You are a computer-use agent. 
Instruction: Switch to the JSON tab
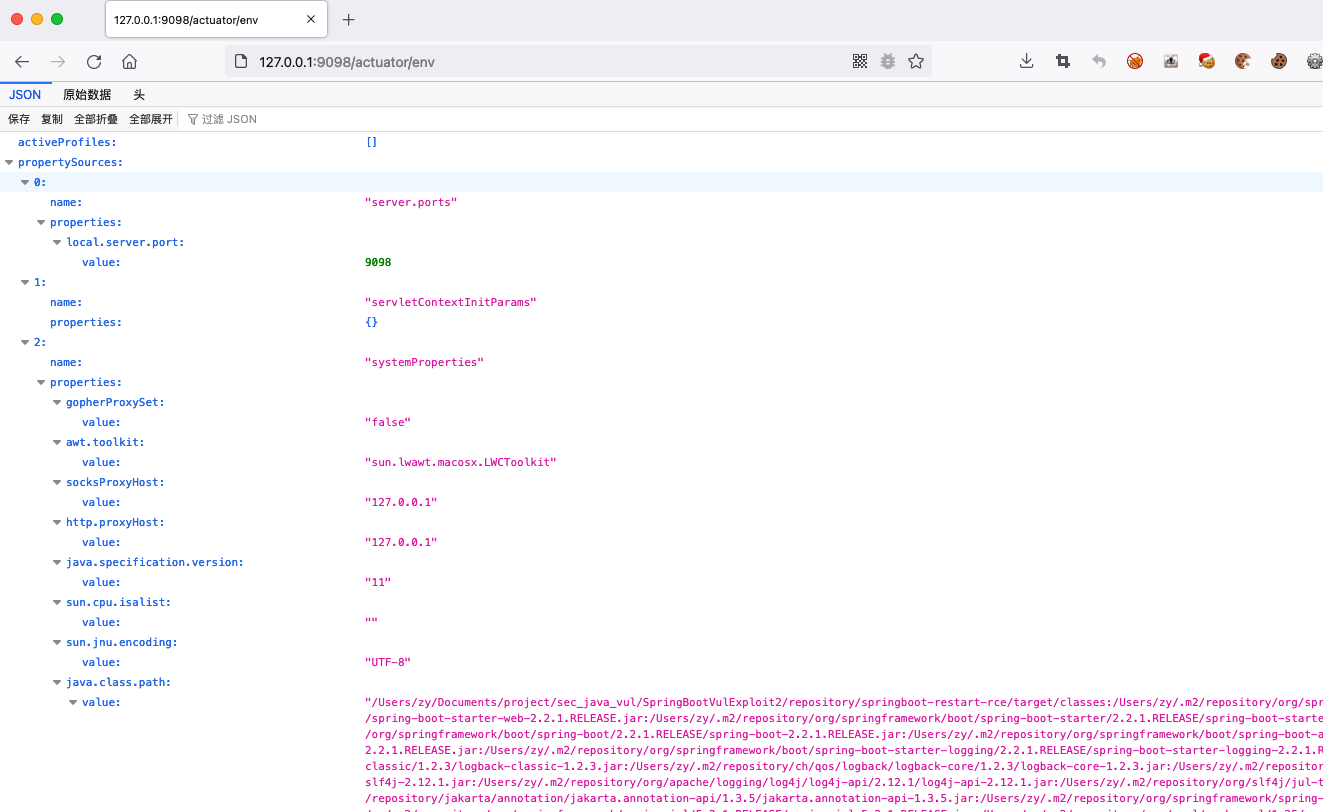tap(25, 95)
